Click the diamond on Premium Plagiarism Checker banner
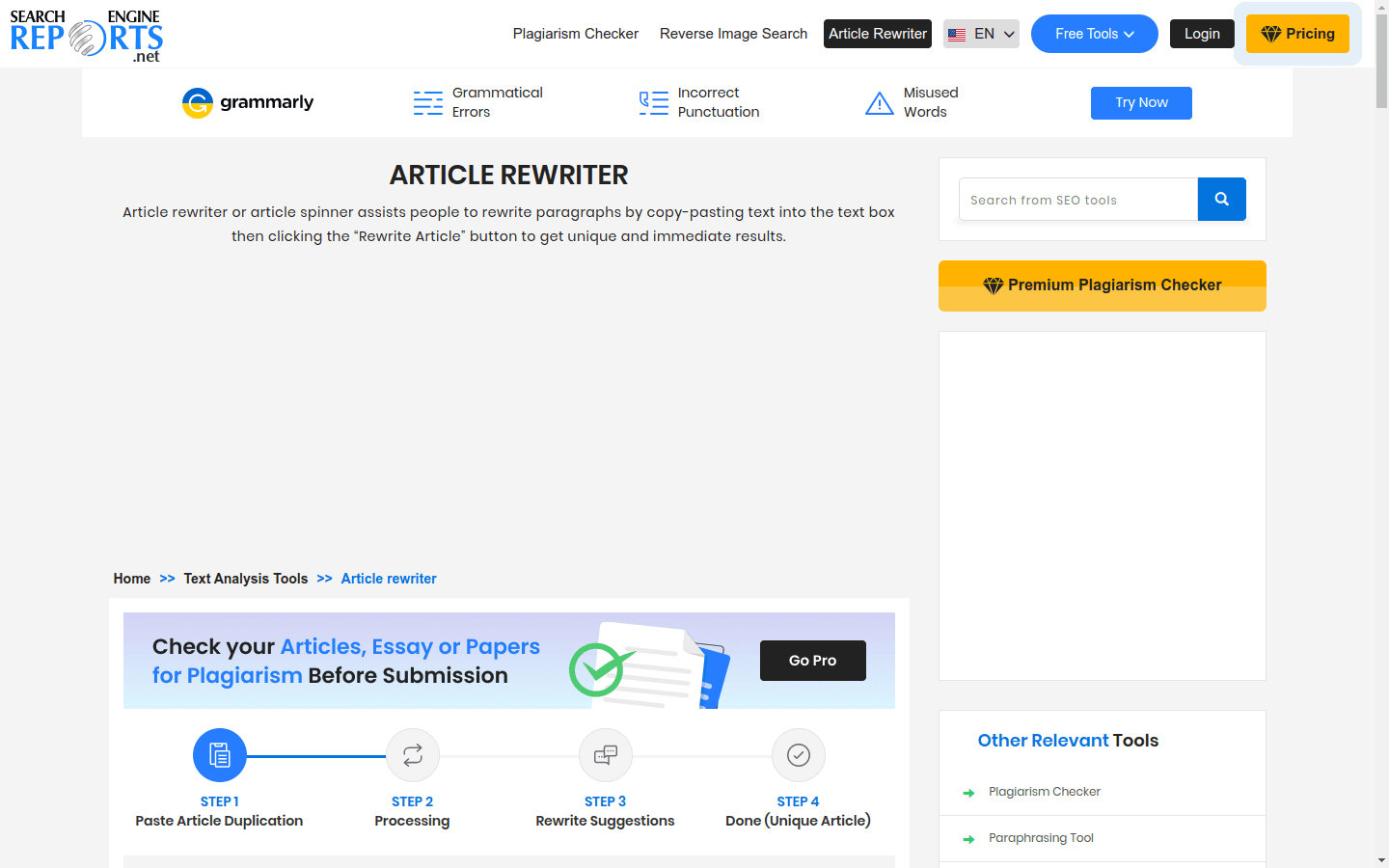Screen dimensions: 1389x868 point(994,285)
